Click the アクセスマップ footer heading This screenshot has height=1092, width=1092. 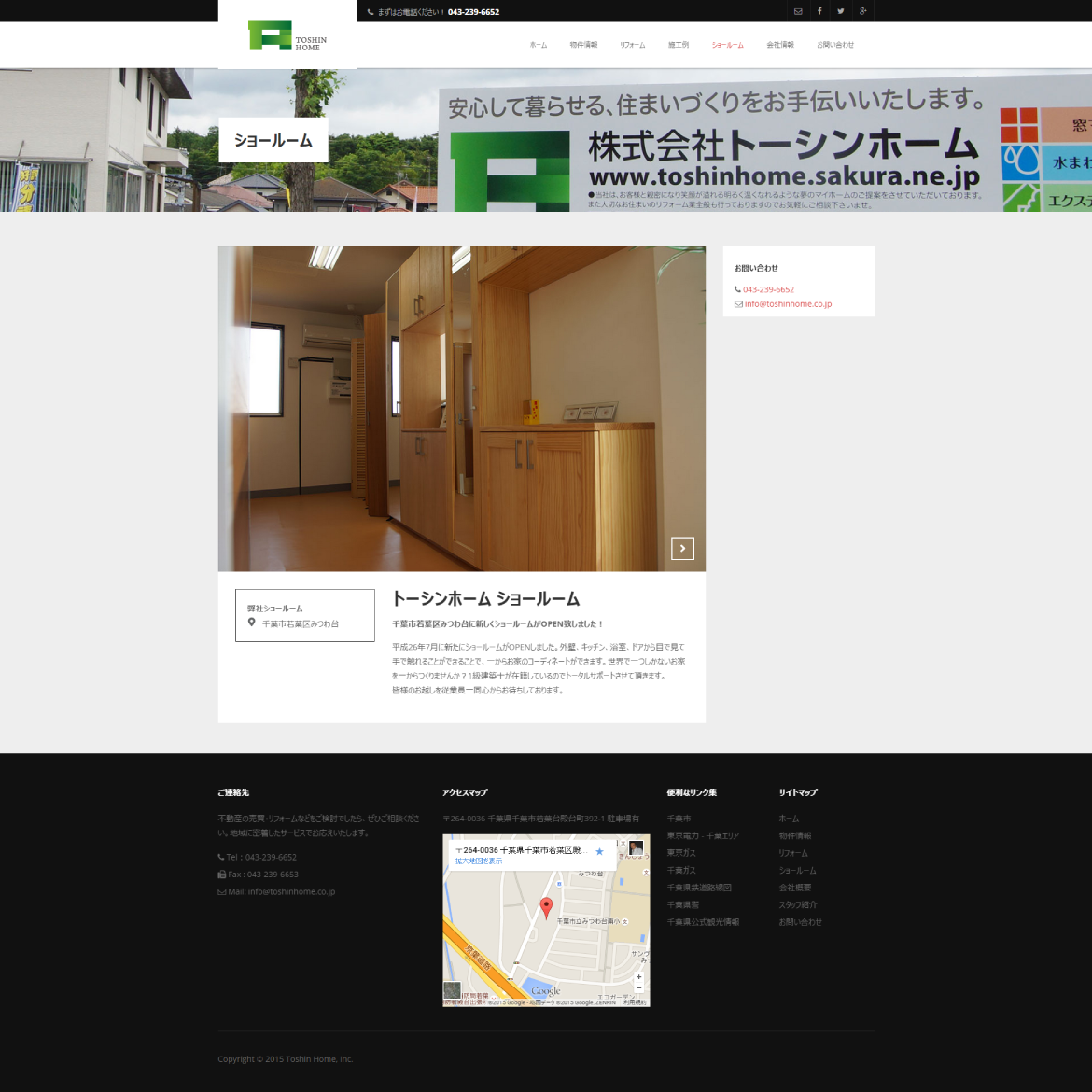(465, 792)
